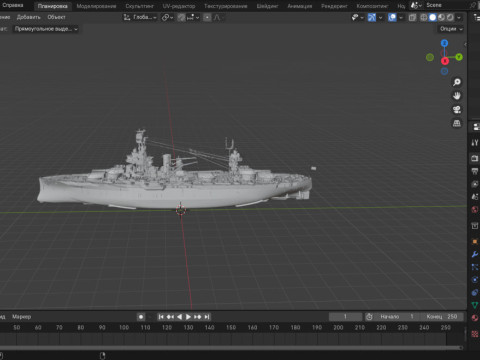Open the Output properties tab

475,171
